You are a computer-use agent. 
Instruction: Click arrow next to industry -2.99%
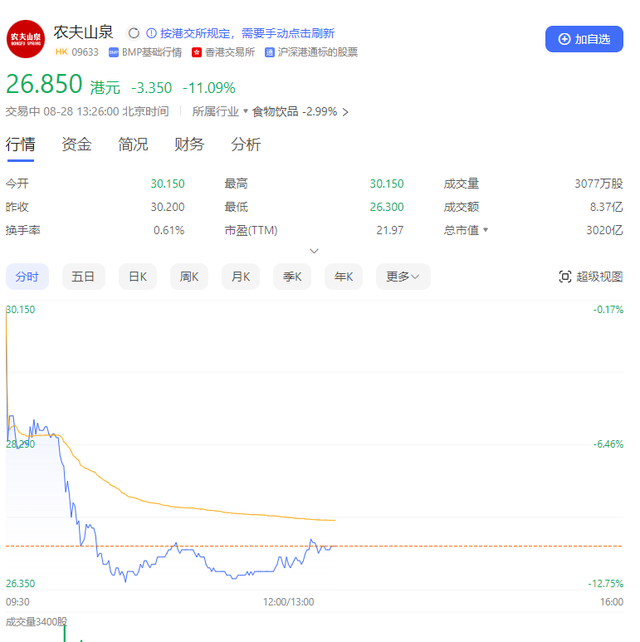(346, 112)
